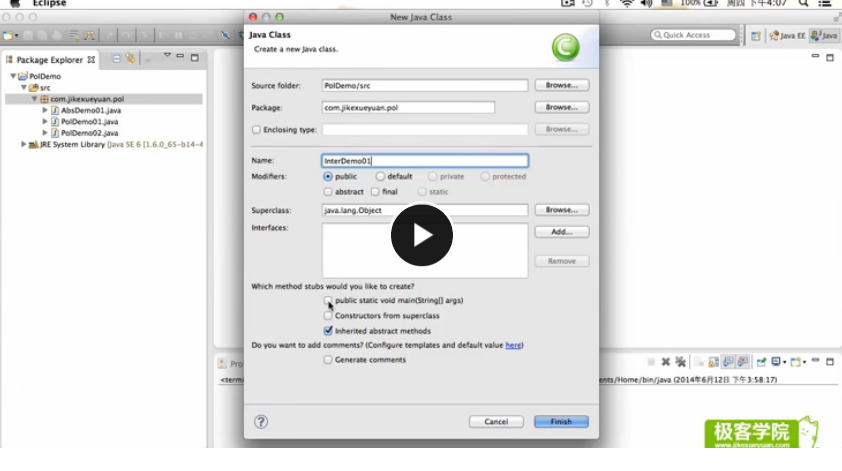Click Wi-Fi status icon in menu bar
Image resolution: width=842 pixels, height=471 pixels.
(626, 3)
